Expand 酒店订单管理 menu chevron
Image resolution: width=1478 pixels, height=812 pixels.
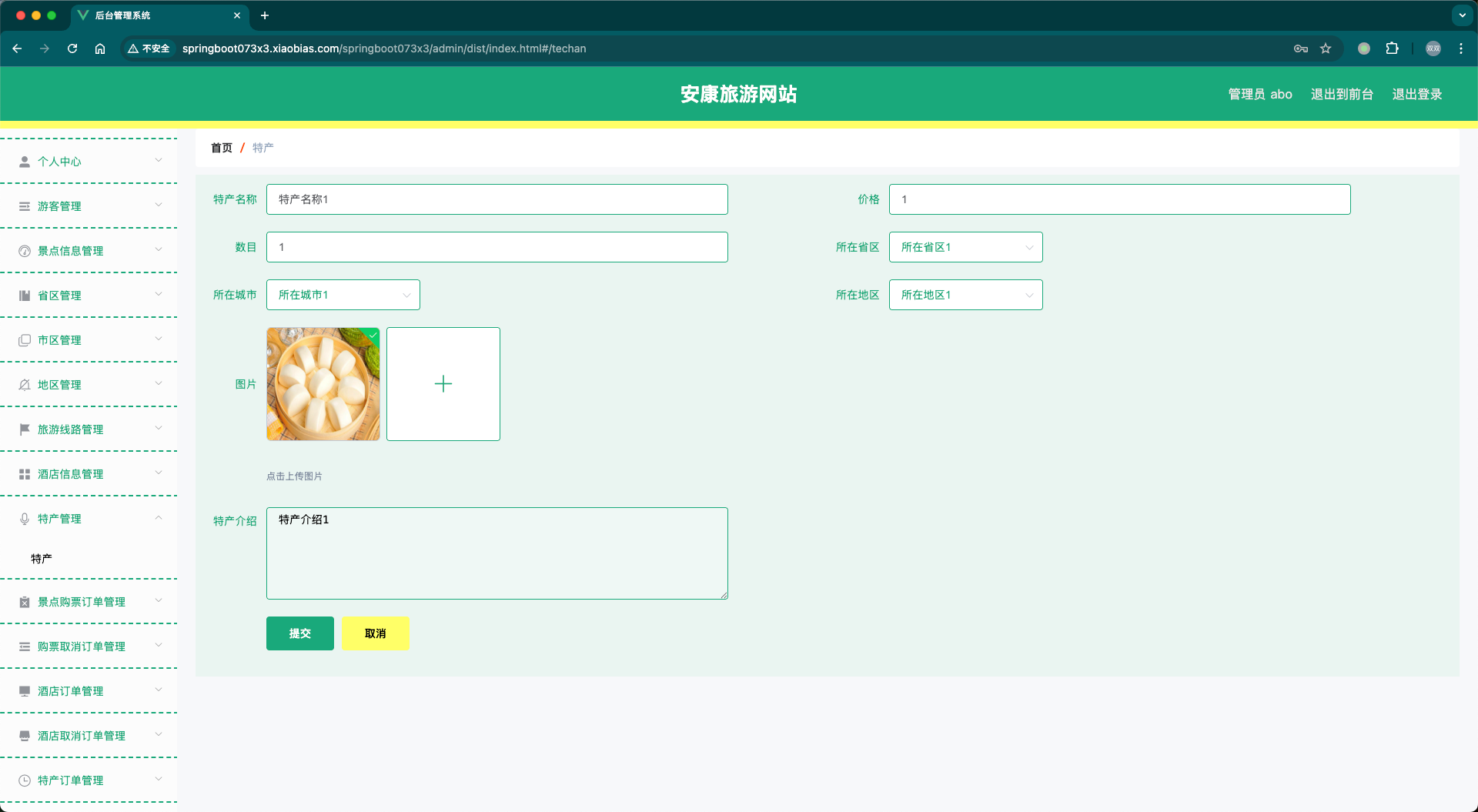click(x=159, y=690)
